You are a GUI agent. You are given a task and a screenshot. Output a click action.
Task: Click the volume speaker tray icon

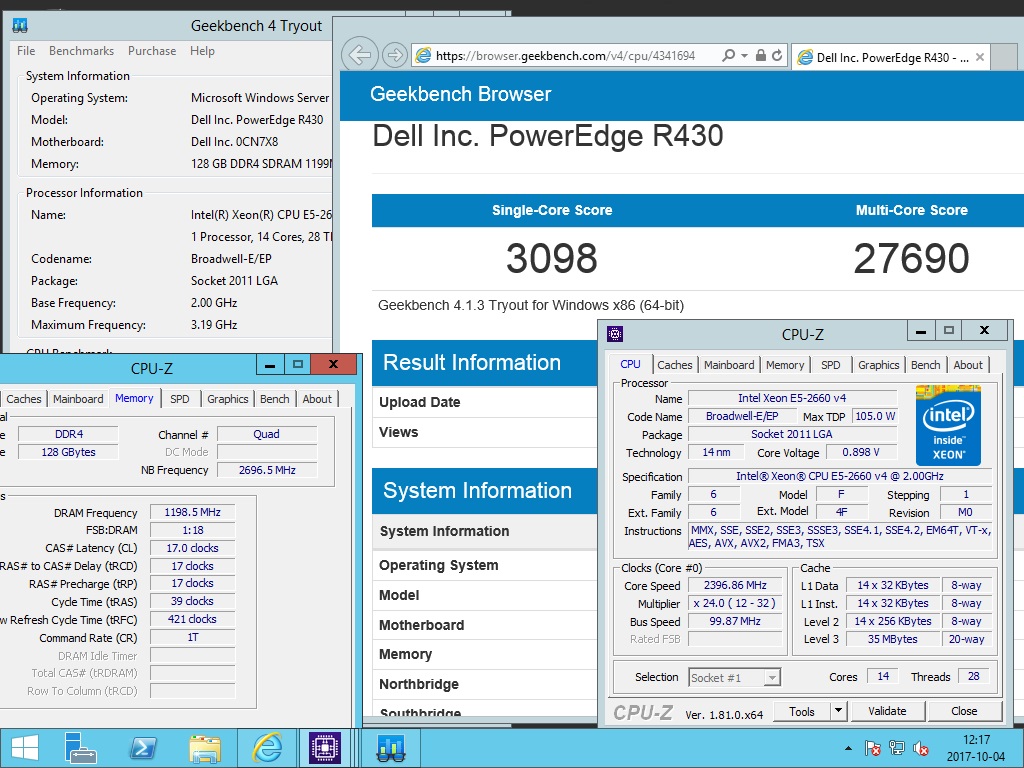pyautogui.click(x=921, y=748)
